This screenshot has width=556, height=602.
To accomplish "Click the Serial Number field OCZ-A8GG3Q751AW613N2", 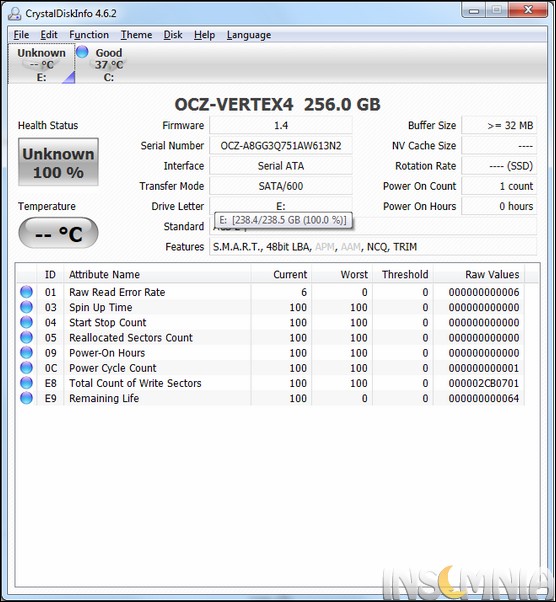I will click(x=281, y=146).
